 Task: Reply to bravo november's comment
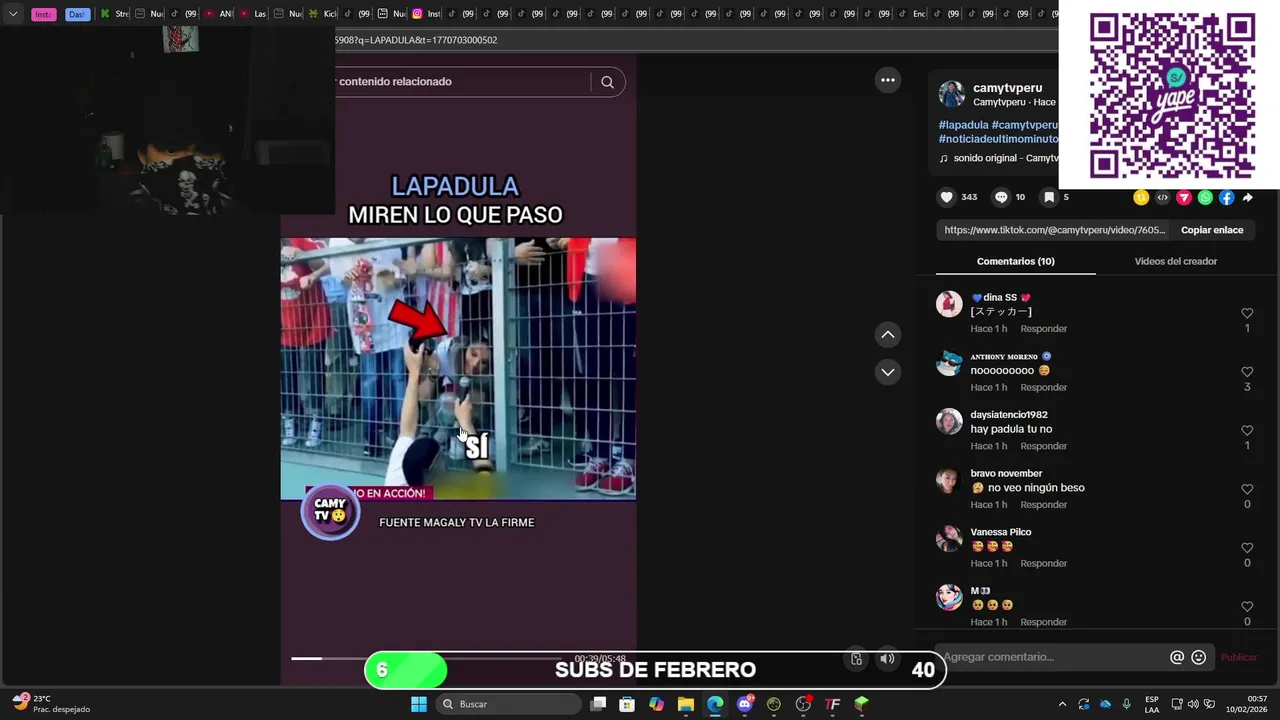(1043, 505)
